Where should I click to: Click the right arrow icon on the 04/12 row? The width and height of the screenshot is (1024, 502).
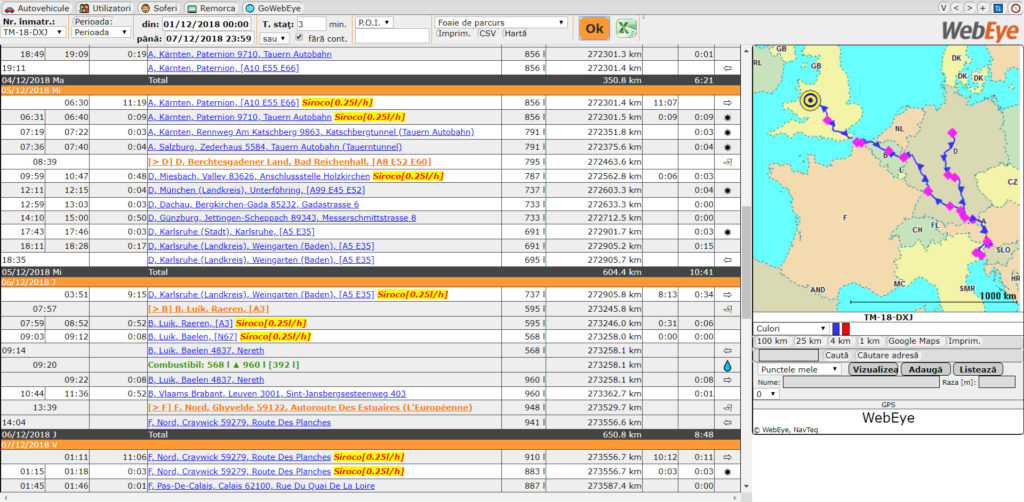coord(727,68)
